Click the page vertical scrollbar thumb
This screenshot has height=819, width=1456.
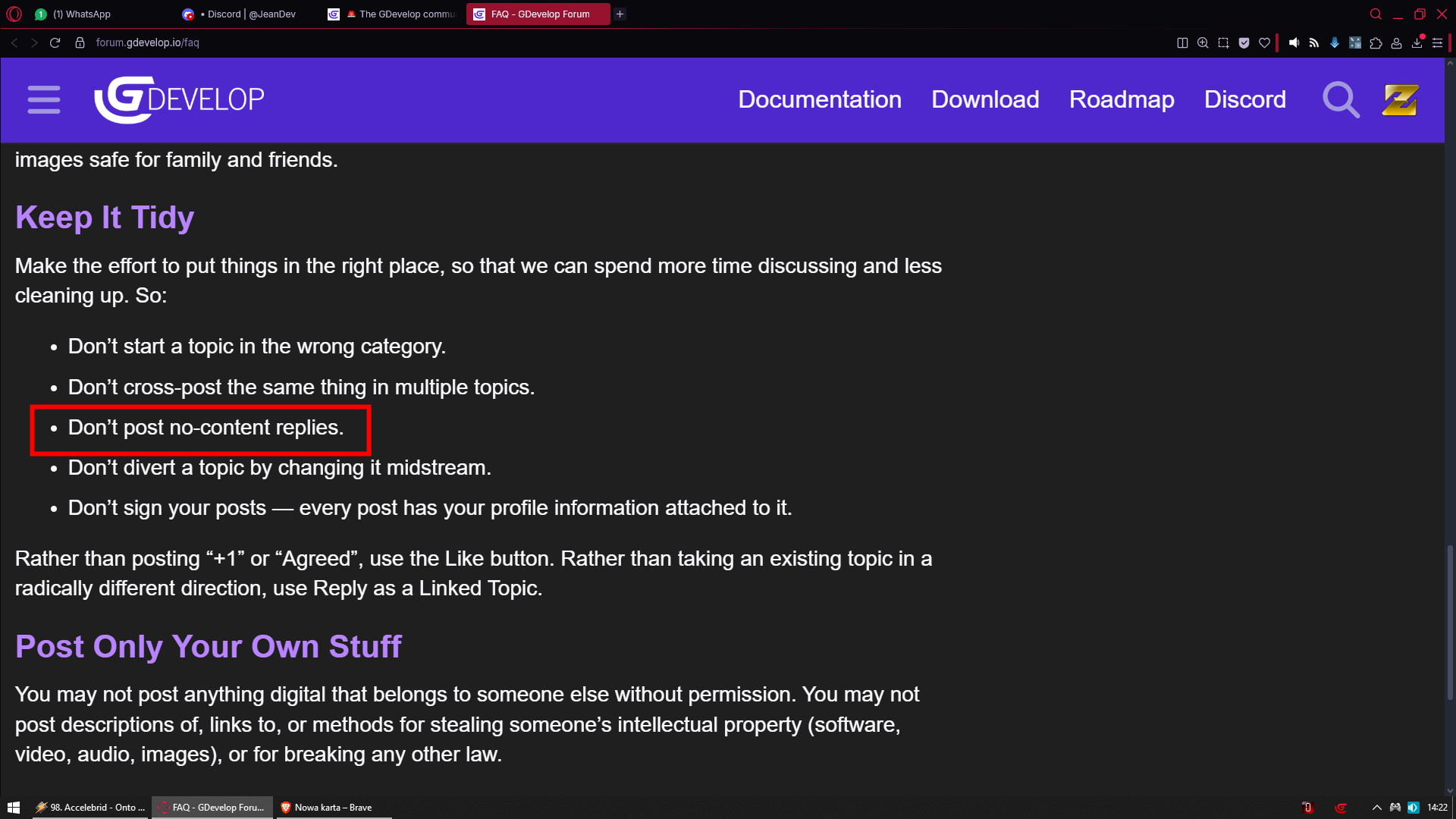point(1450,622)
